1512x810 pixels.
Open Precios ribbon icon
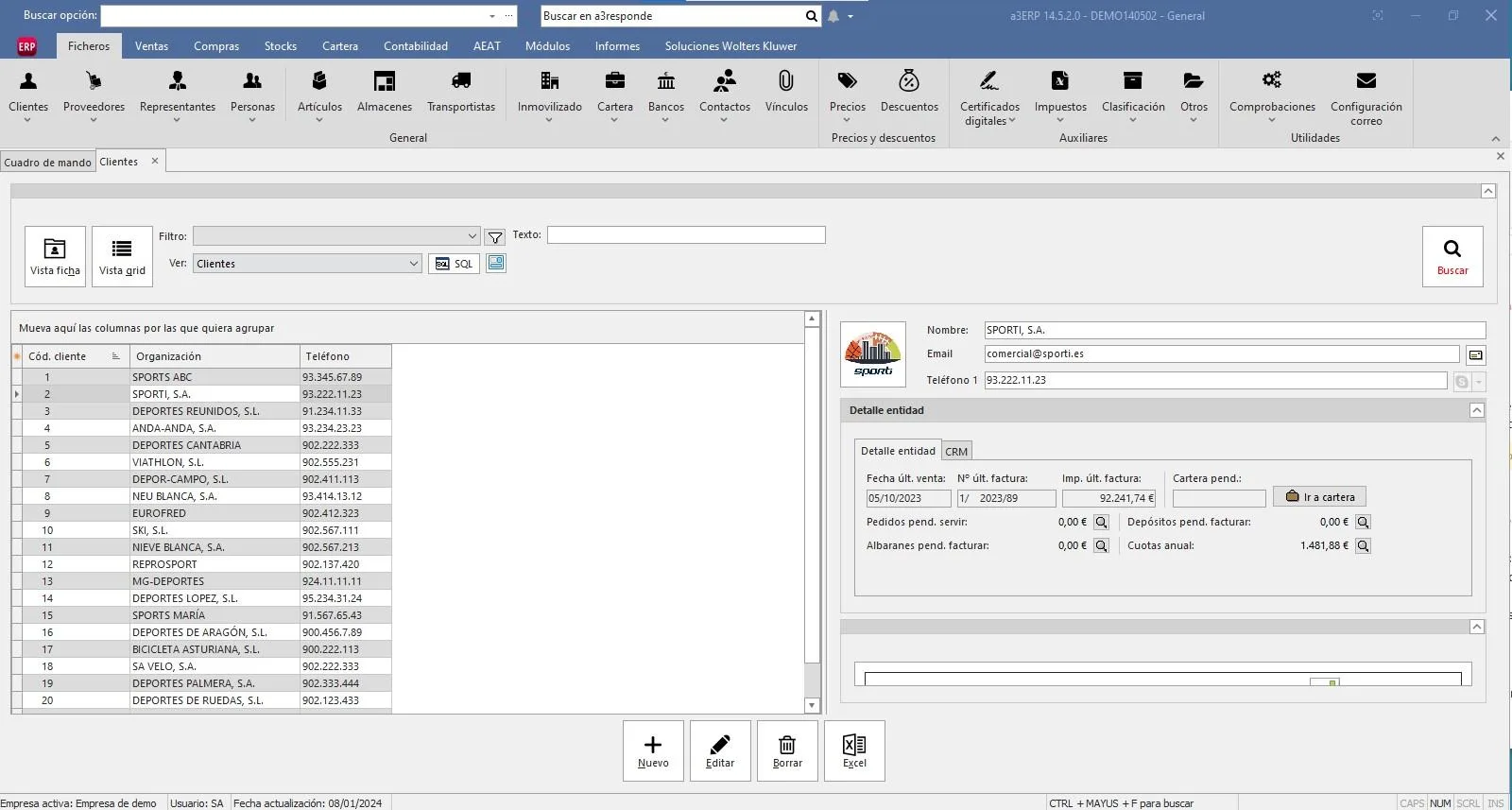(x=848, y=94)
